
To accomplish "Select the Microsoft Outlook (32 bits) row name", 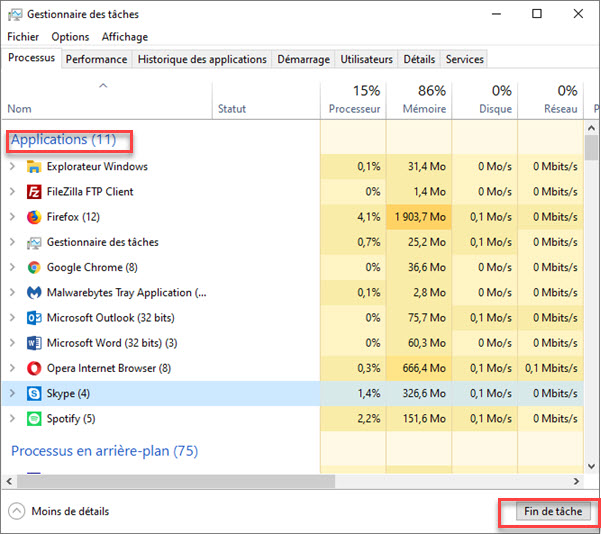I will 110,318.
